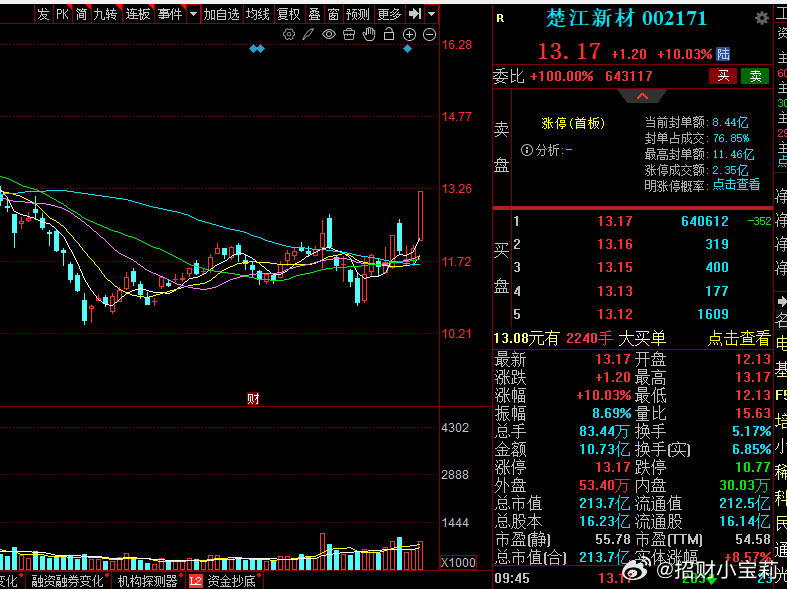The image size is (787, 589).
Task: Click the last red limit-up candlestick
Action: tap(421, 216)
